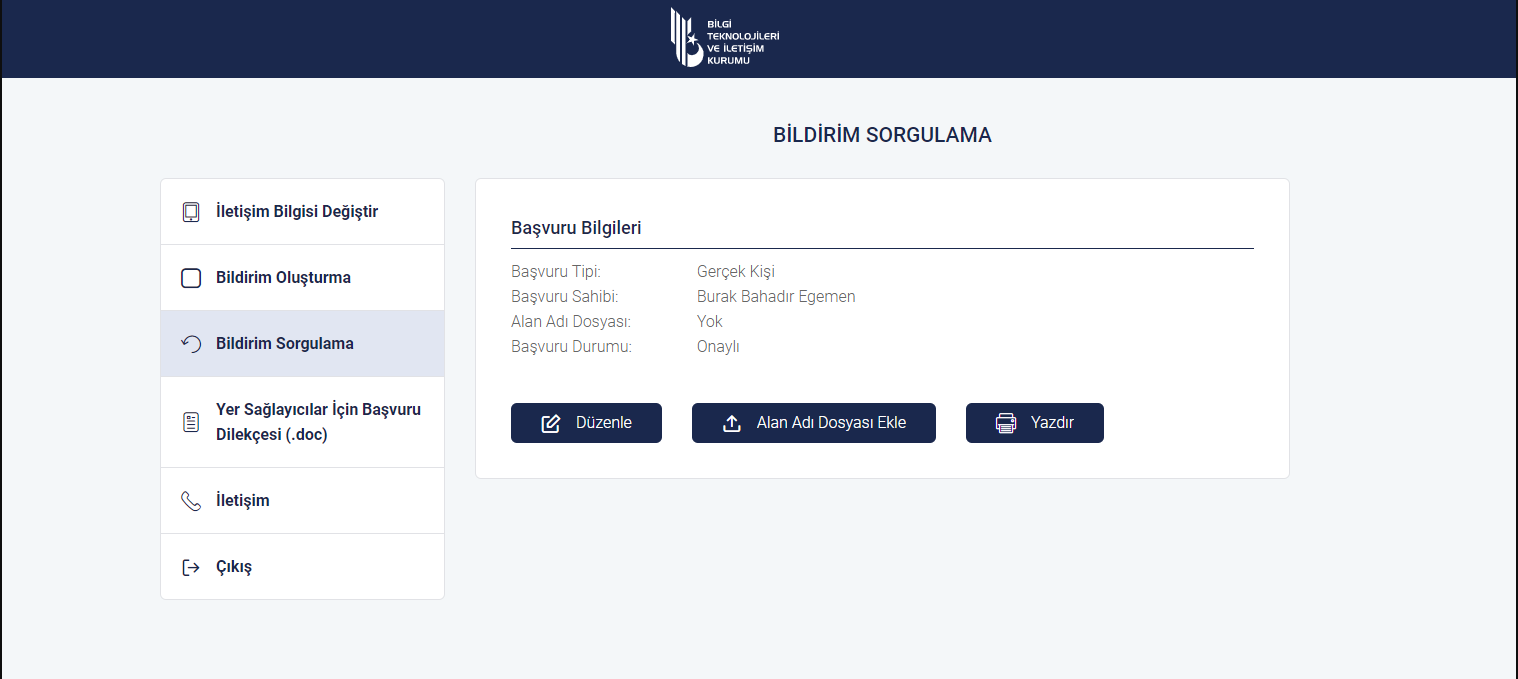Viewport: 1518px width, 679px height.
Task: Click the phone icon beside İletişim
Action: coord(191,501)
